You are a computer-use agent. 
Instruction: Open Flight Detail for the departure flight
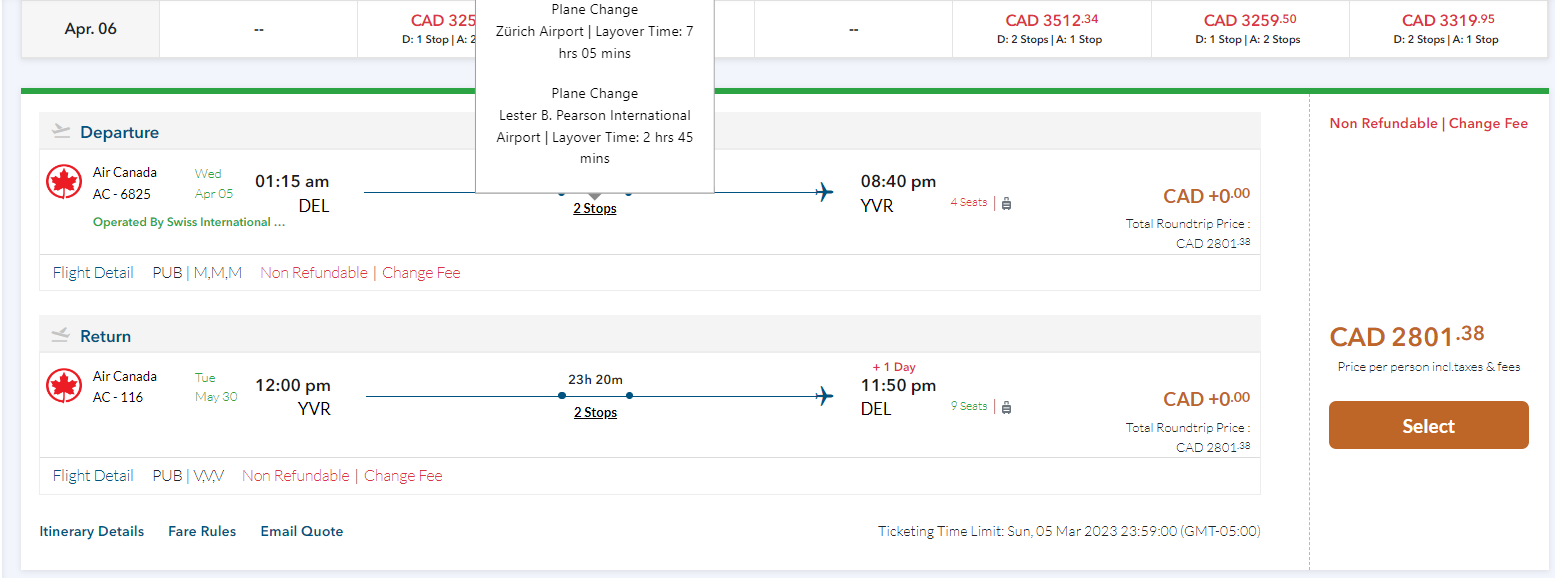pyautogui.click(x=93, y=273)
